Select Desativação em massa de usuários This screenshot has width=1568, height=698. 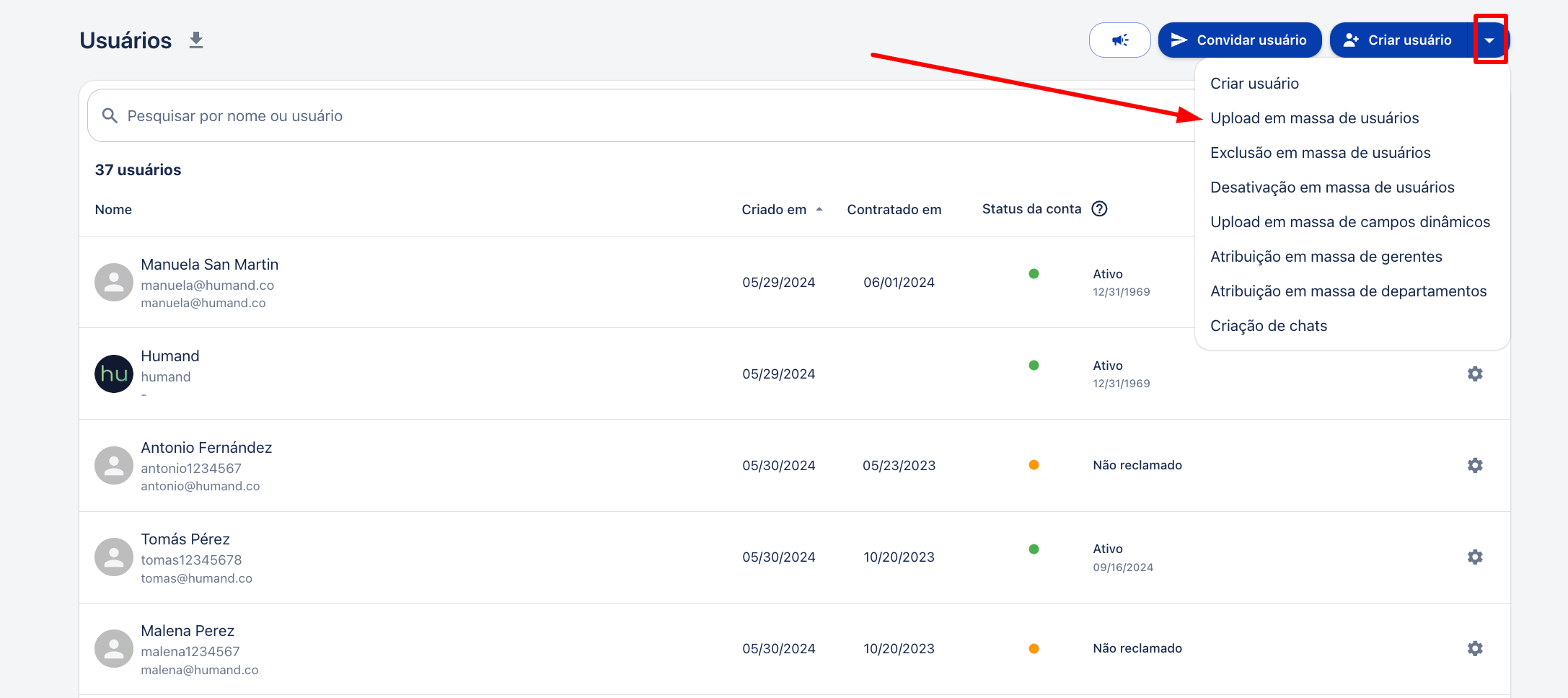[1331, 187]
